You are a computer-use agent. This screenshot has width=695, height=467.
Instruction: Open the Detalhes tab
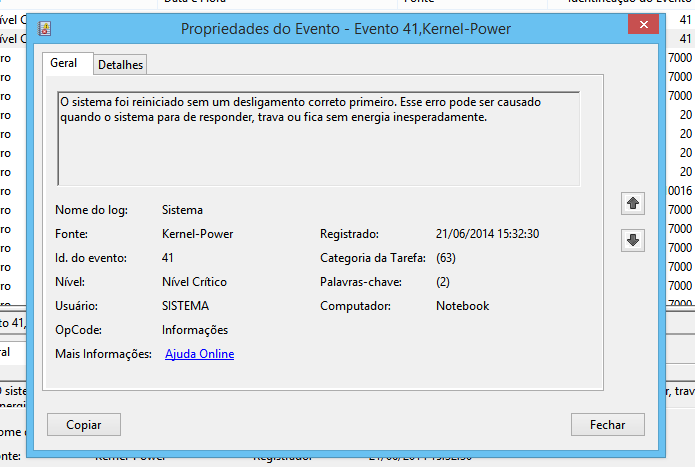tap(121, 65)
